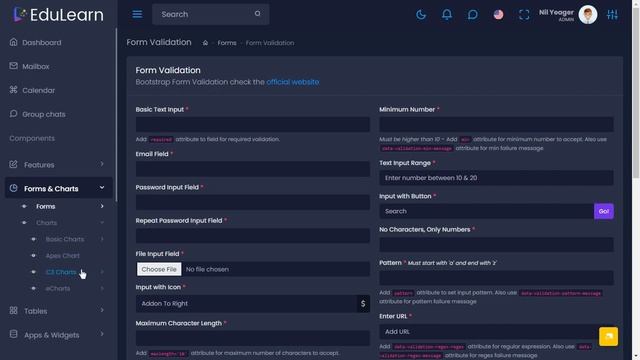Toggle the hamburger sidebar menu
The image size is (640, 360).
tap(137, 14)
